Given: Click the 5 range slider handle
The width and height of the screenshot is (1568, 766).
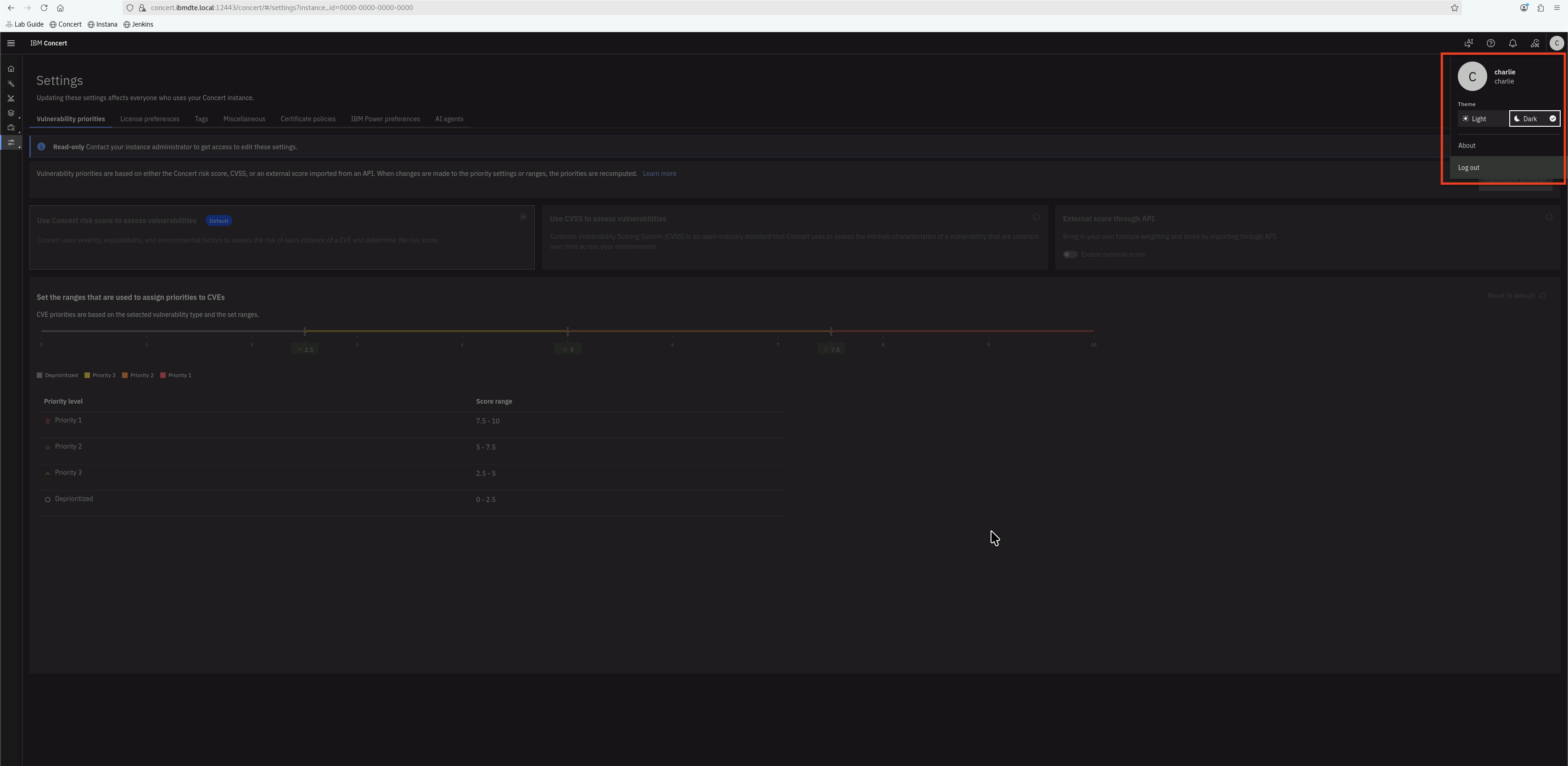Looking at the screenshot, I should click(568, 331).
